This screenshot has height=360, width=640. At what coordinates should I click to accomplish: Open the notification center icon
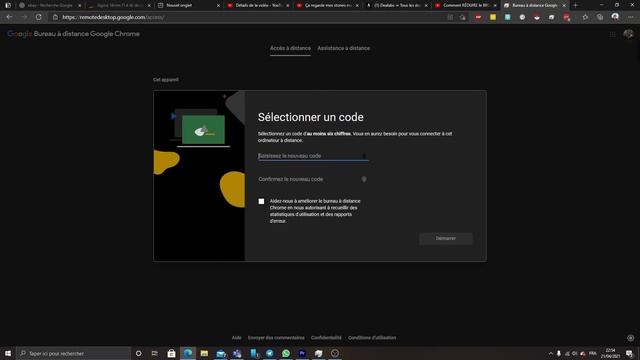(630, 353)
